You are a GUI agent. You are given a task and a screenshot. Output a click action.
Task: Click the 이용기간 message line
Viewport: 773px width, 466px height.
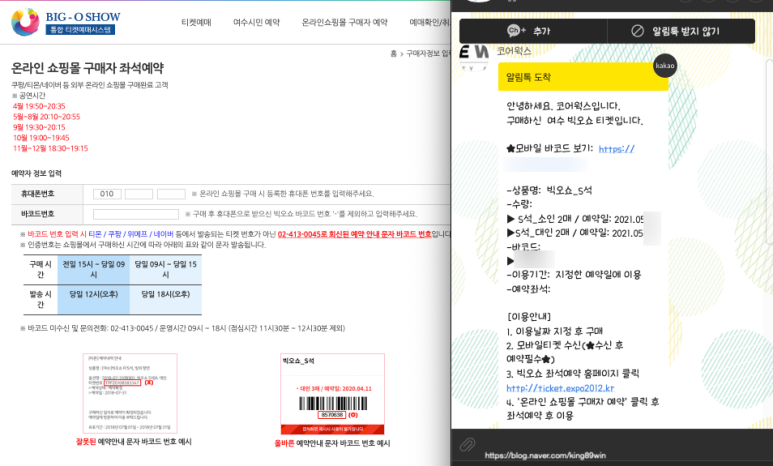[x=574, y=275]
